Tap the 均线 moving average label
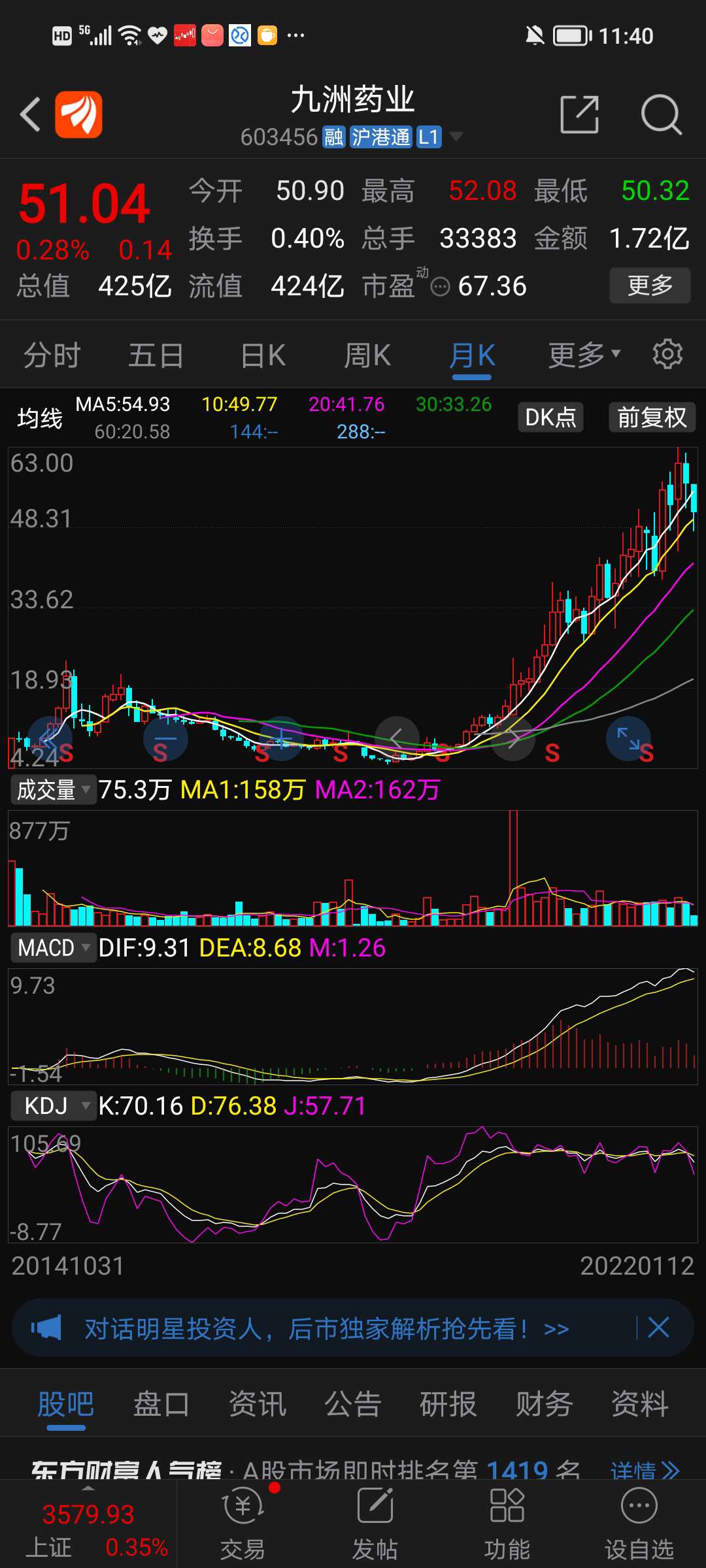The width and height of the screenshot is (706, 1568). click(40, 418)
